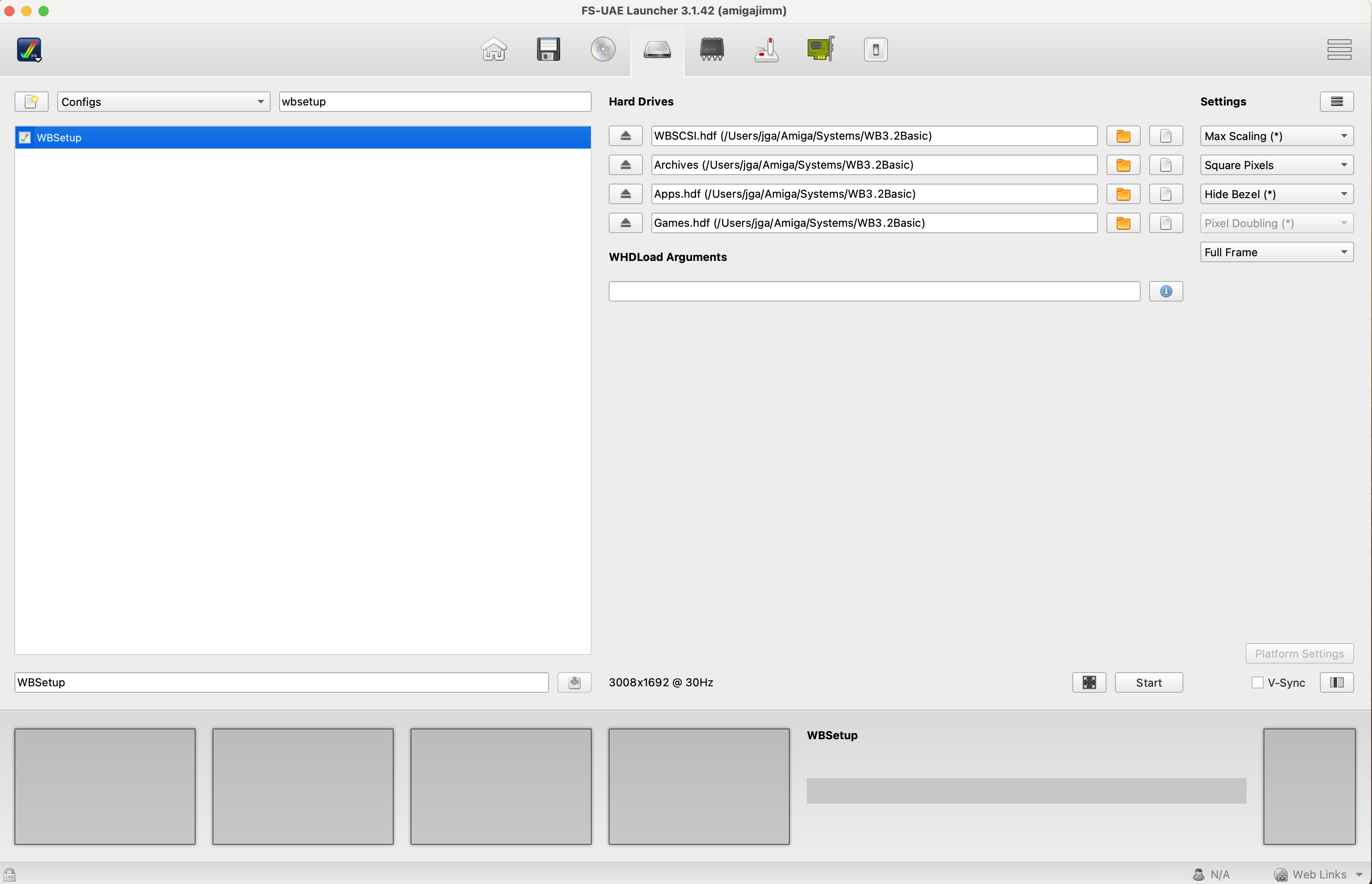Open the Configs dropdown list
1372x884 pixels.
tap(163, 102)
